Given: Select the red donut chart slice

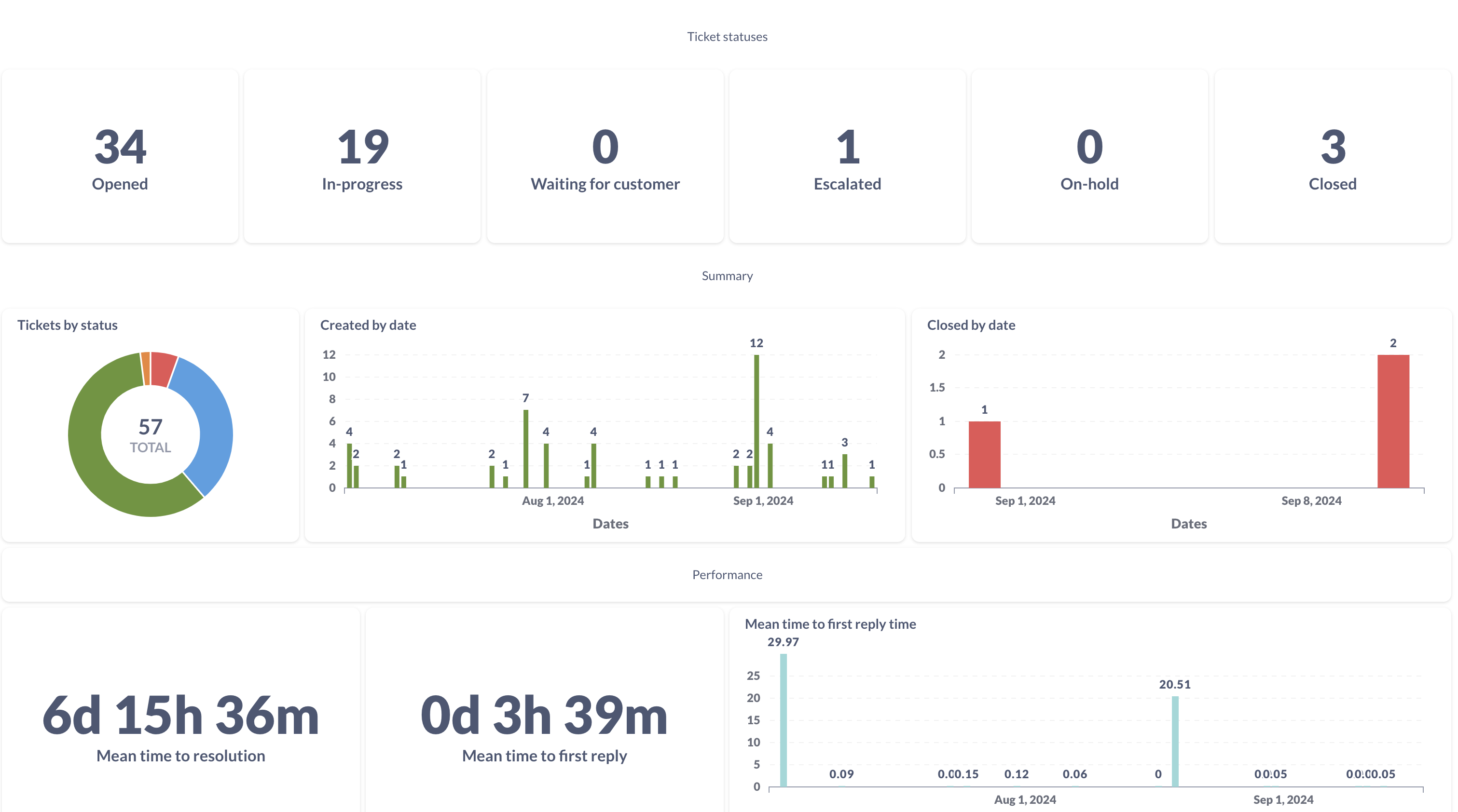Looking at the screenshot, I should [163, 369].
